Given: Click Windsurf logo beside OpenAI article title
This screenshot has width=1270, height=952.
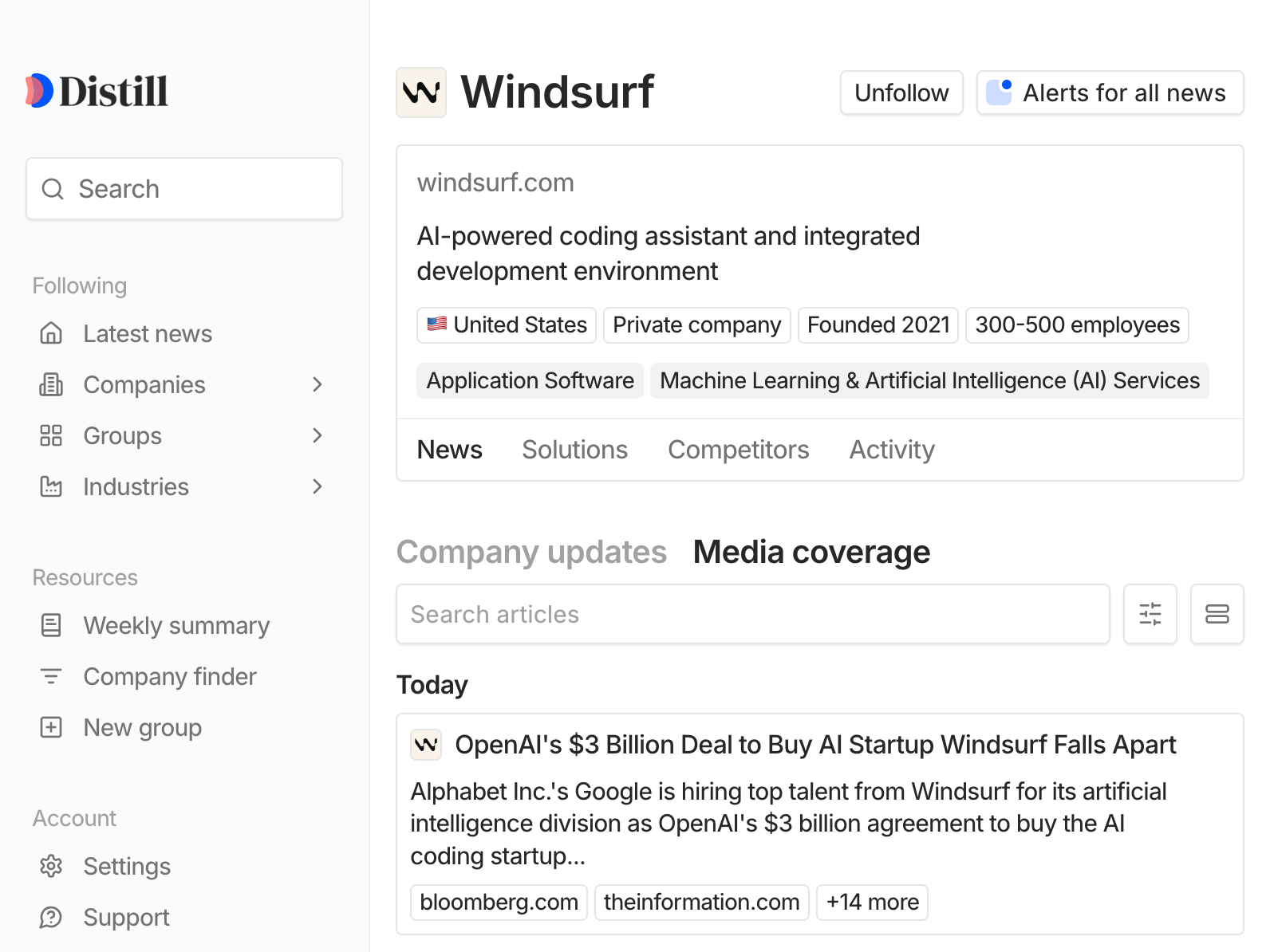Looking at the screenshot, I should (426, 745).
